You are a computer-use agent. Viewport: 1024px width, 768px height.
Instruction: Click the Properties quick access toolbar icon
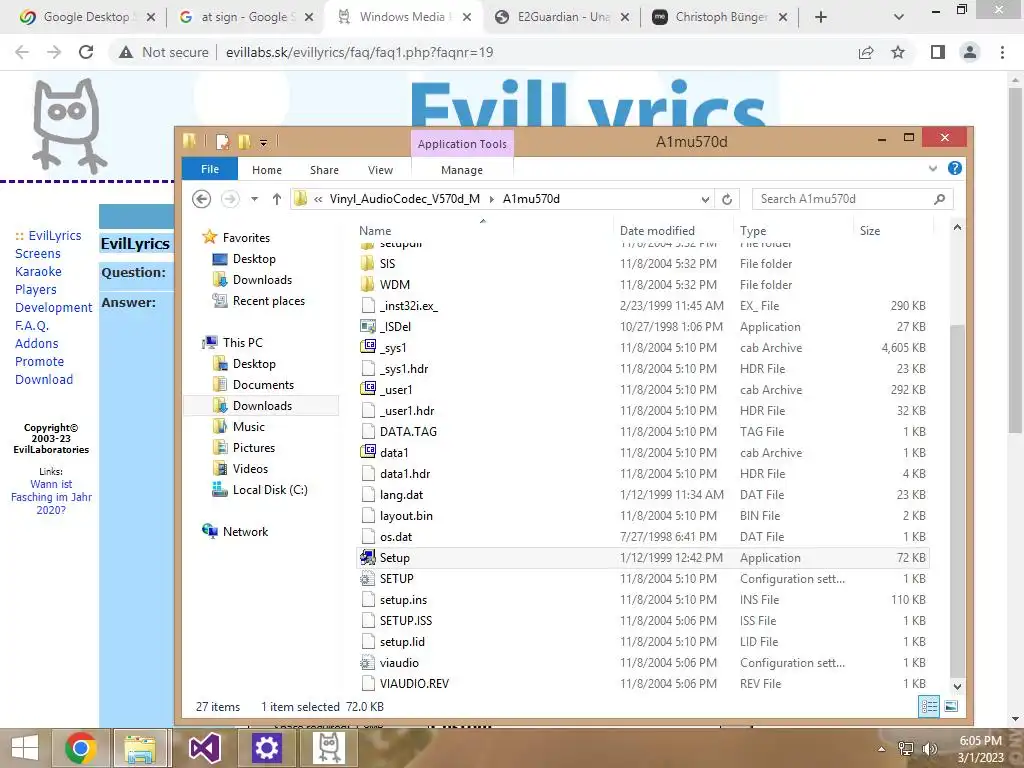pos(223,141)
